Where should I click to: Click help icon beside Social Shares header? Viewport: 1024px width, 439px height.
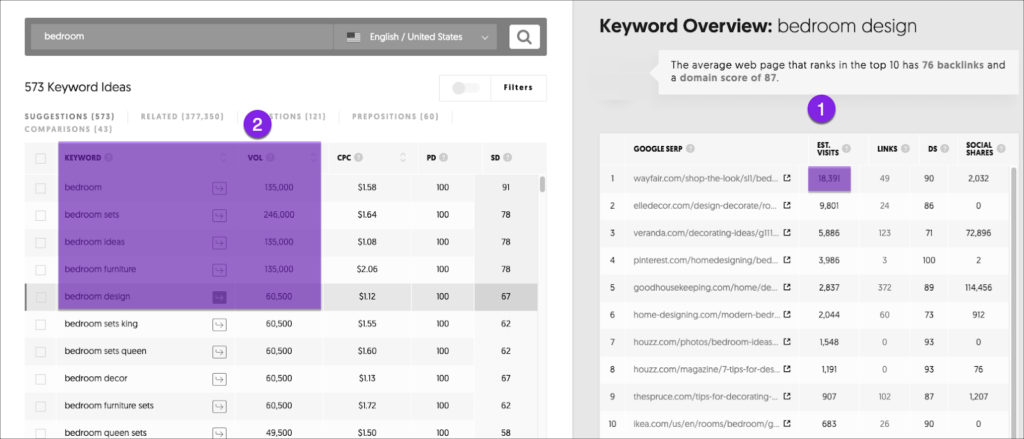[x=999, y=150]
